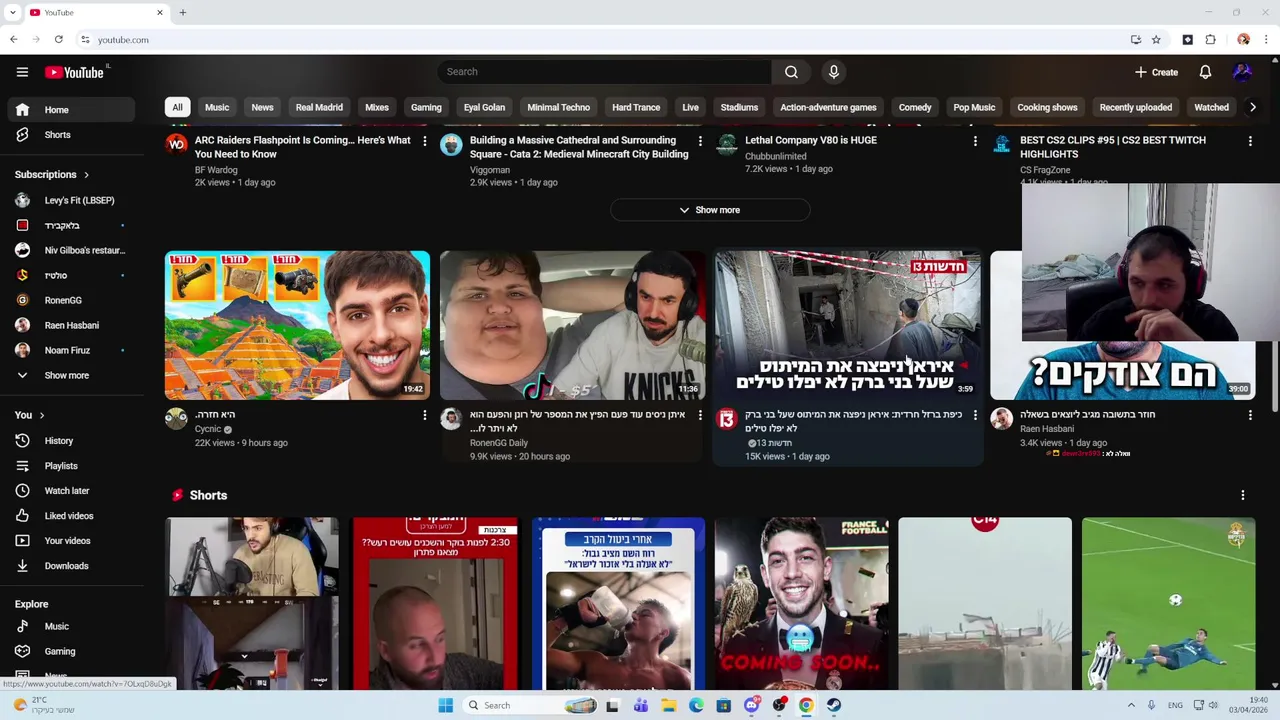Viewport: 1280px width, 720px height.
Task: Start voice search with the microphone icon
Action: tap(833, 72)
